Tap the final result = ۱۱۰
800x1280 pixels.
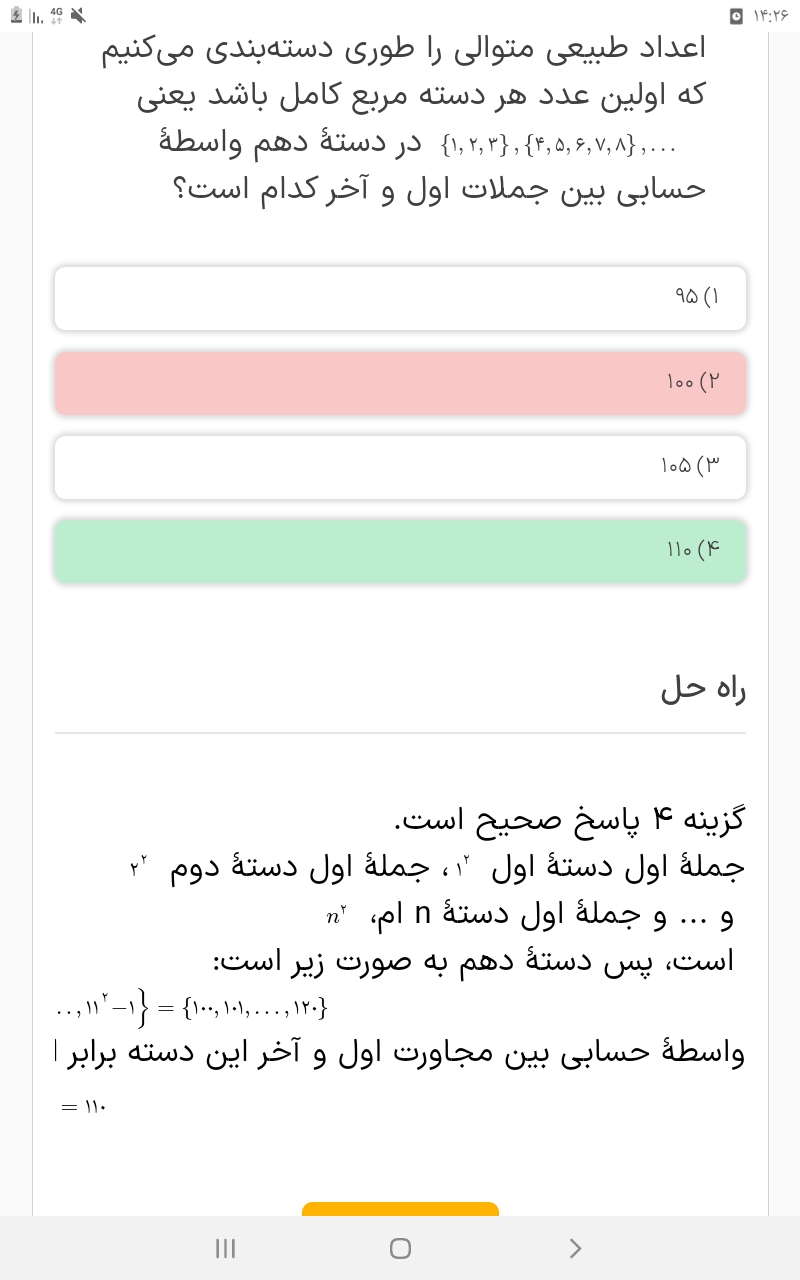pyautogui.click(x=84, y=1107)
